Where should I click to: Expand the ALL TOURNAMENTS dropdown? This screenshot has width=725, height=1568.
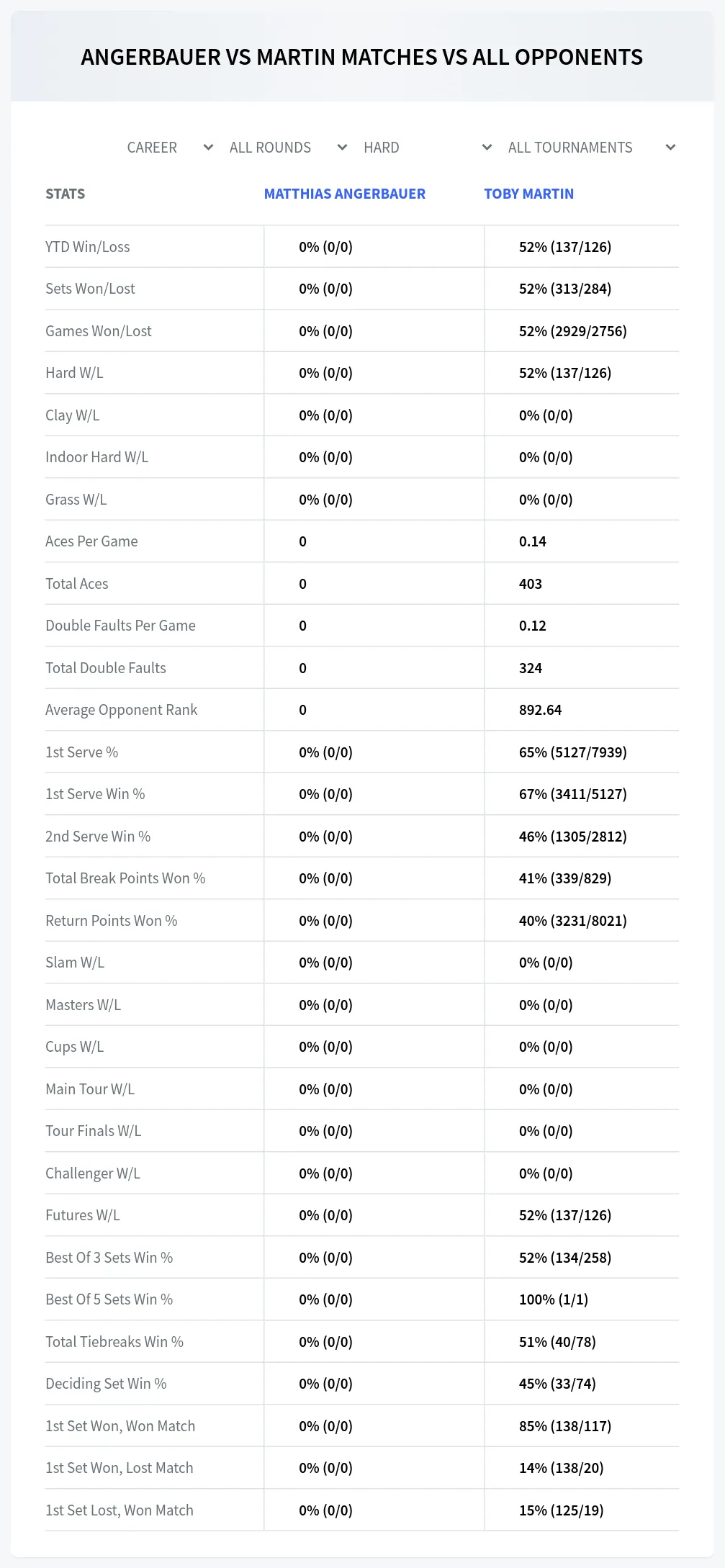(x=591, y=148)
